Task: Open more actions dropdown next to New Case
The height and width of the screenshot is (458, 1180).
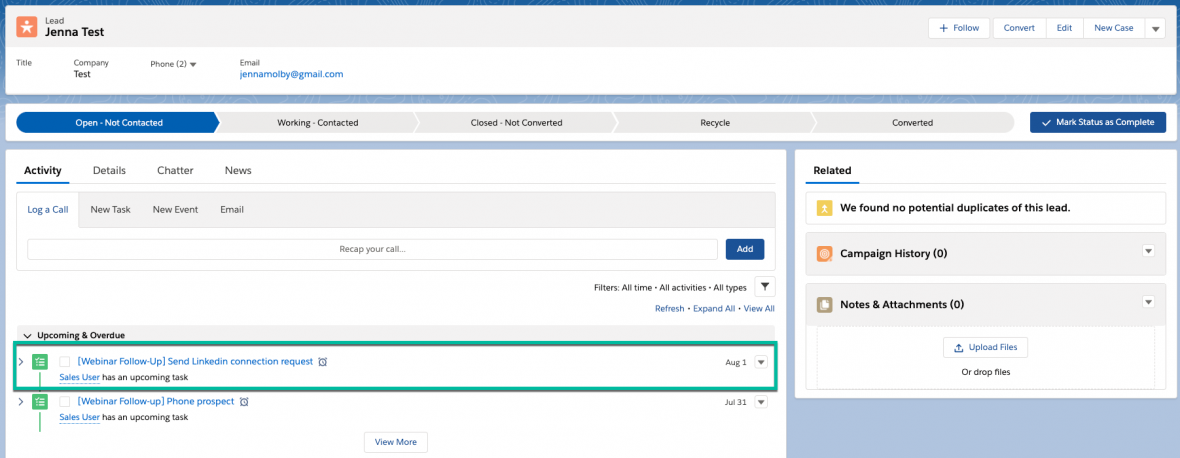Action: pos(1155,29)
